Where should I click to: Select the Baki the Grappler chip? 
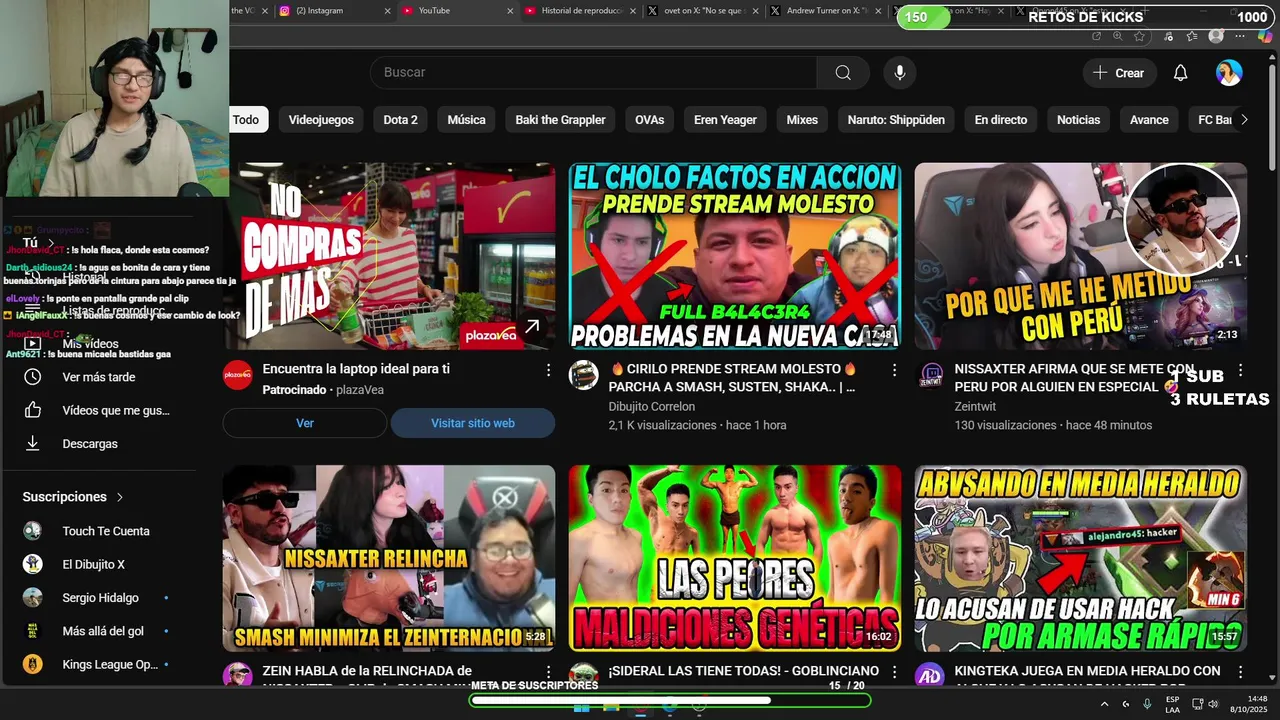[560, 120]
